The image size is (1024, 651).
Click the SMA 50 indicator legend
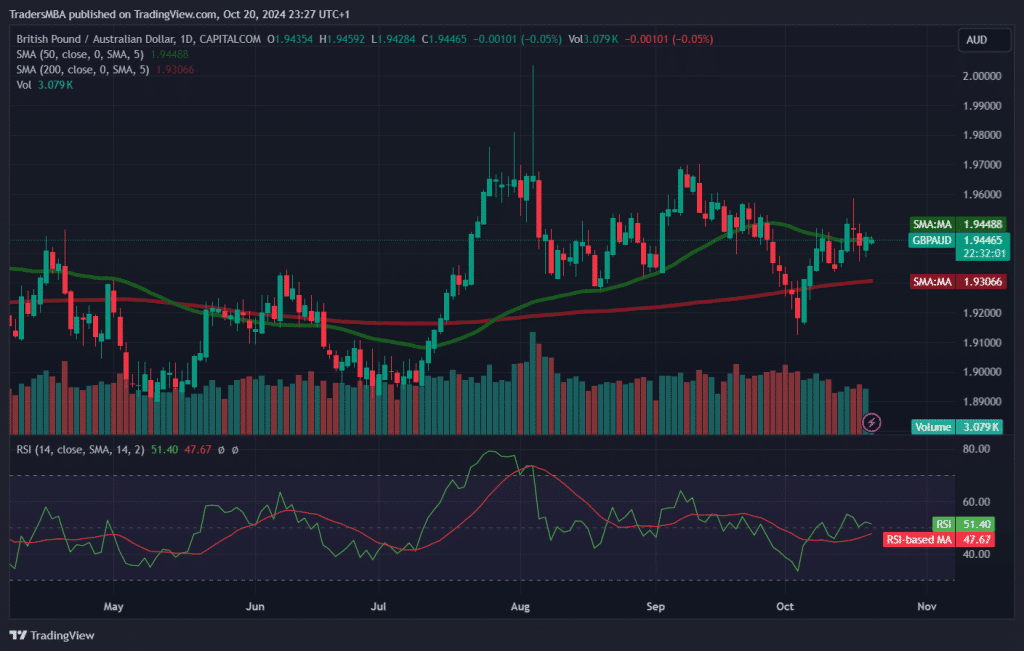pos(80,54)
